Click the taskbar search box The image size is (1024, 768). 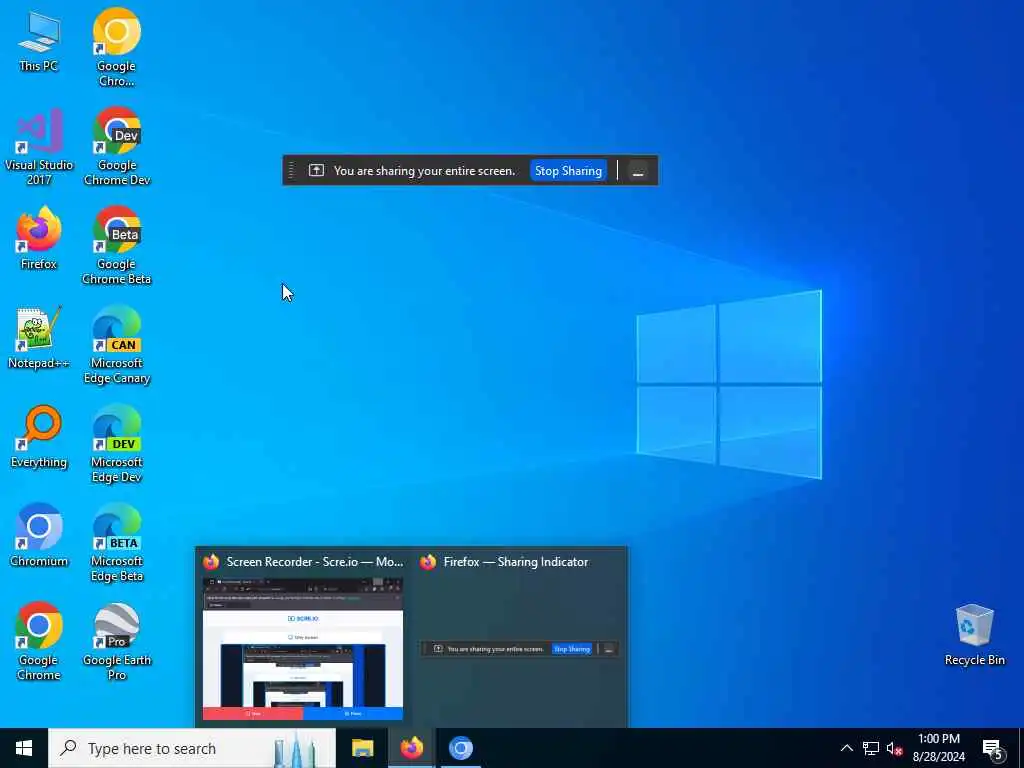tap(192, 748)
